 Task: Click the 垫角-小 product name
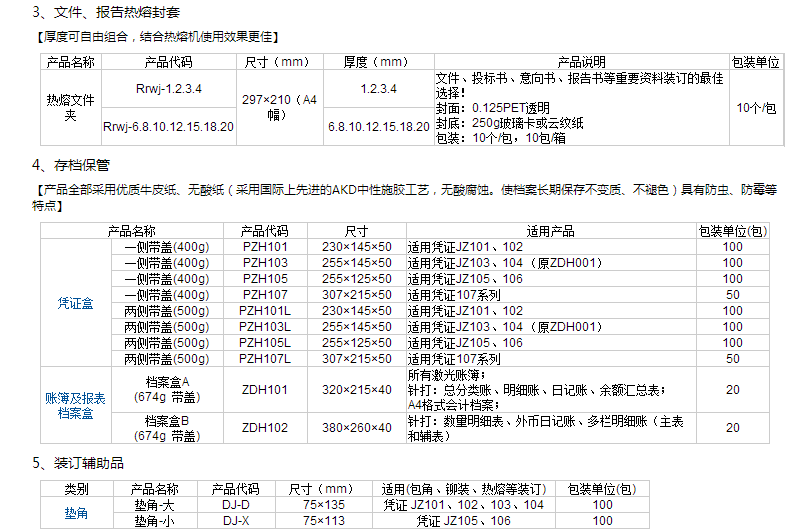[x=153, y=521]
